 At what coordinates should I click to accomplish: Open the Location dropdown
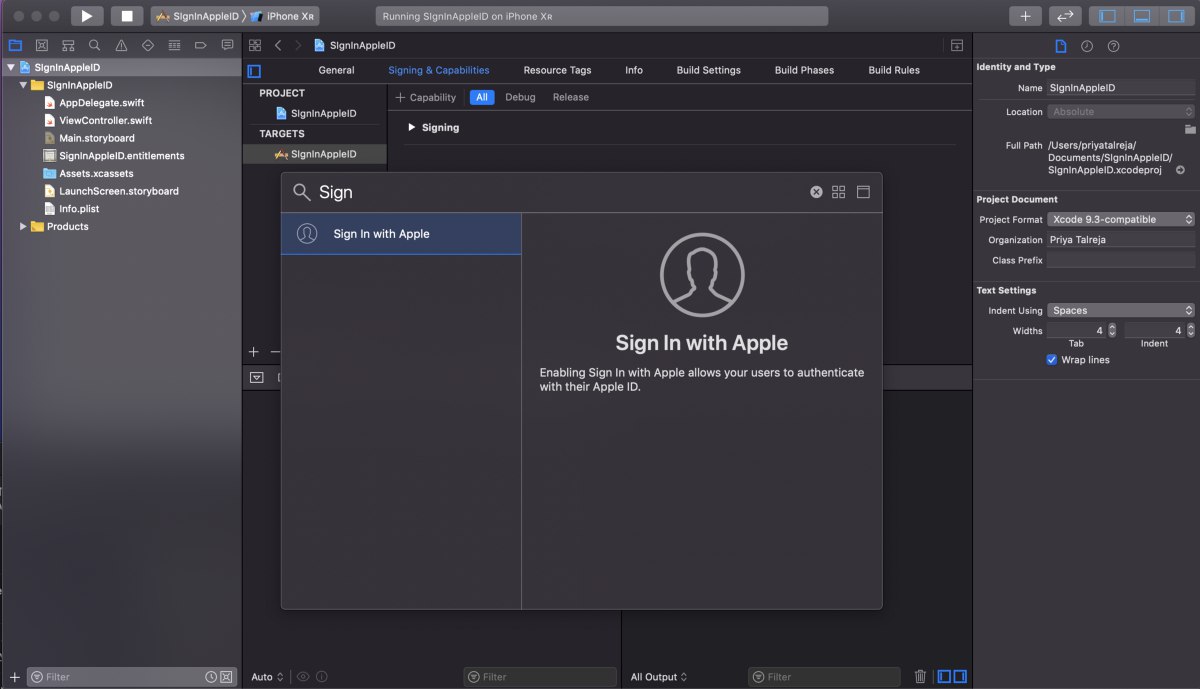1121,112
